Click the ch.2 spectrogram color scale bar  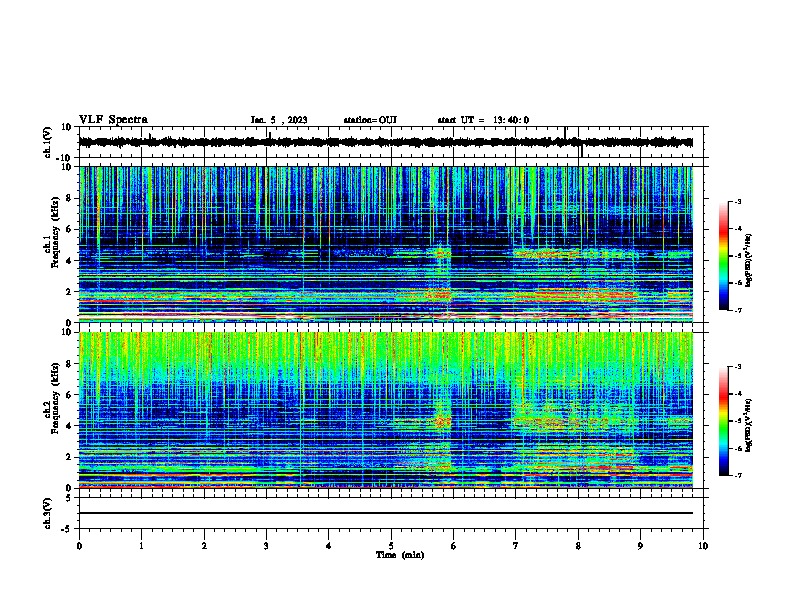[x=723, y=421]
